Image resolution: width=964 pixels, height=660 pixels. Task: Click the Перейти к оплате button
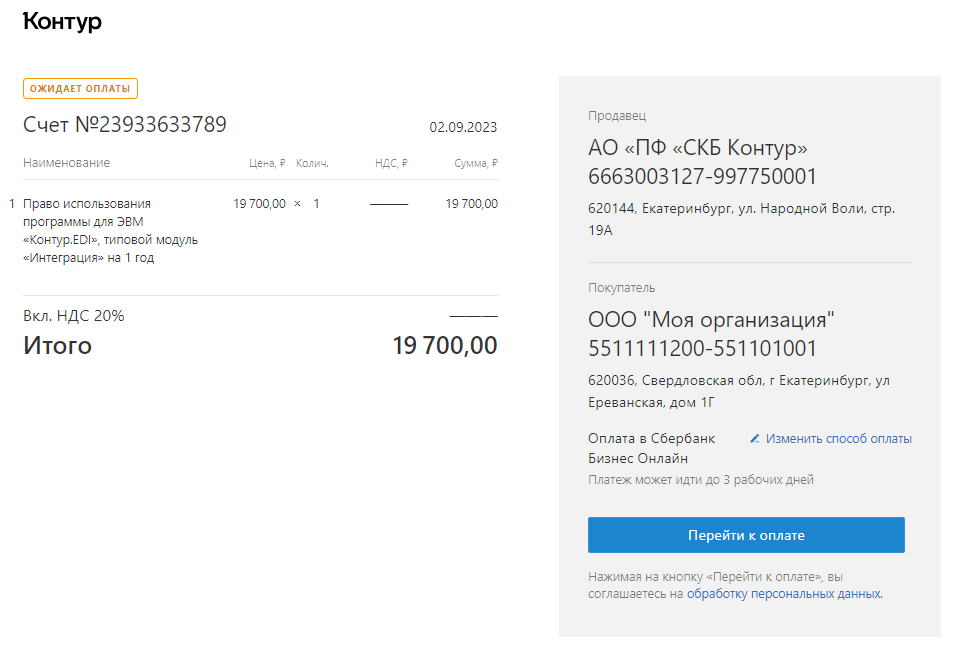[x=746, y=535]
